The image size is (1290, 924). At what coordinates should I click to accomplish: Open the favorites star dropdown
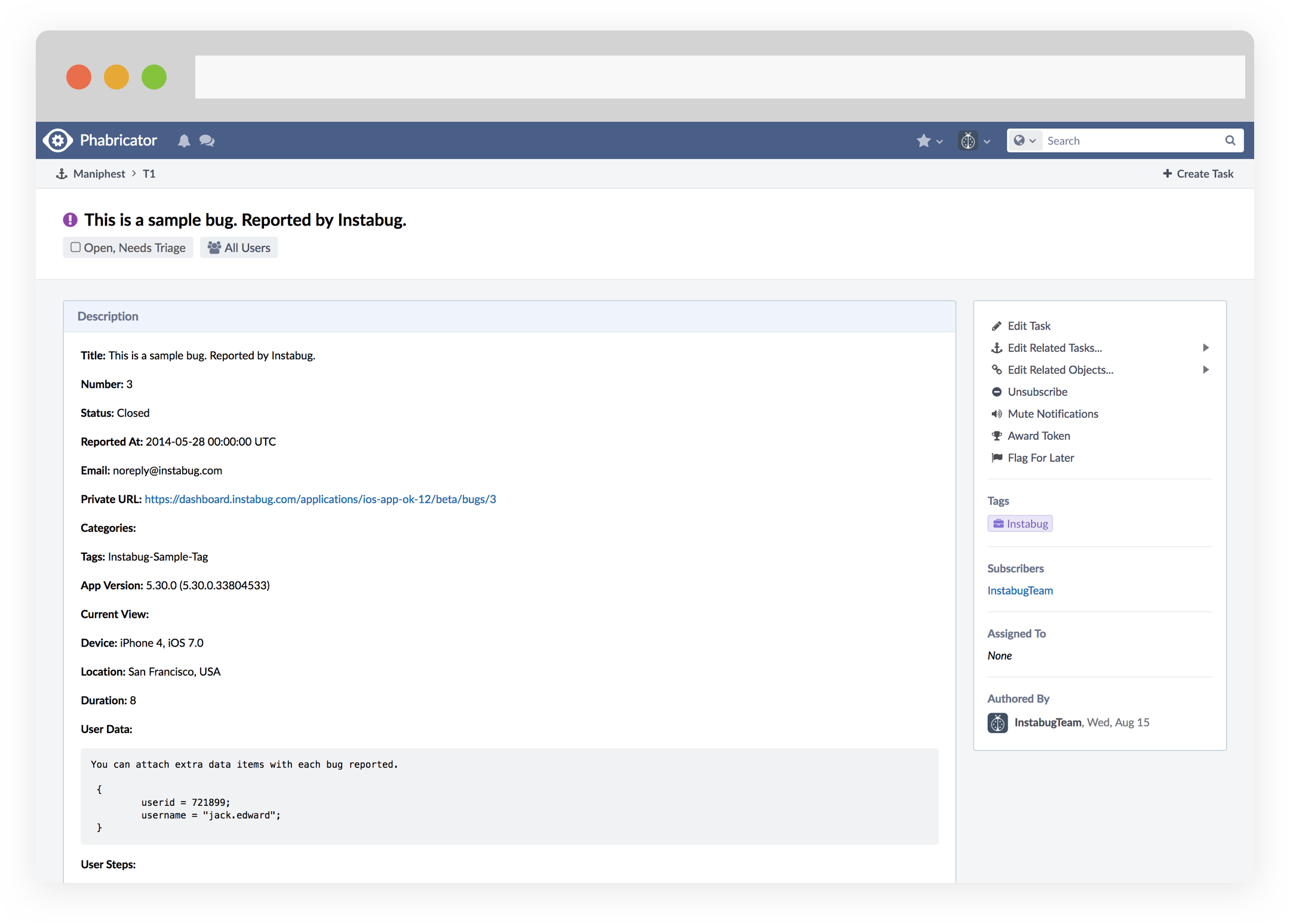[x=929, y=141]
